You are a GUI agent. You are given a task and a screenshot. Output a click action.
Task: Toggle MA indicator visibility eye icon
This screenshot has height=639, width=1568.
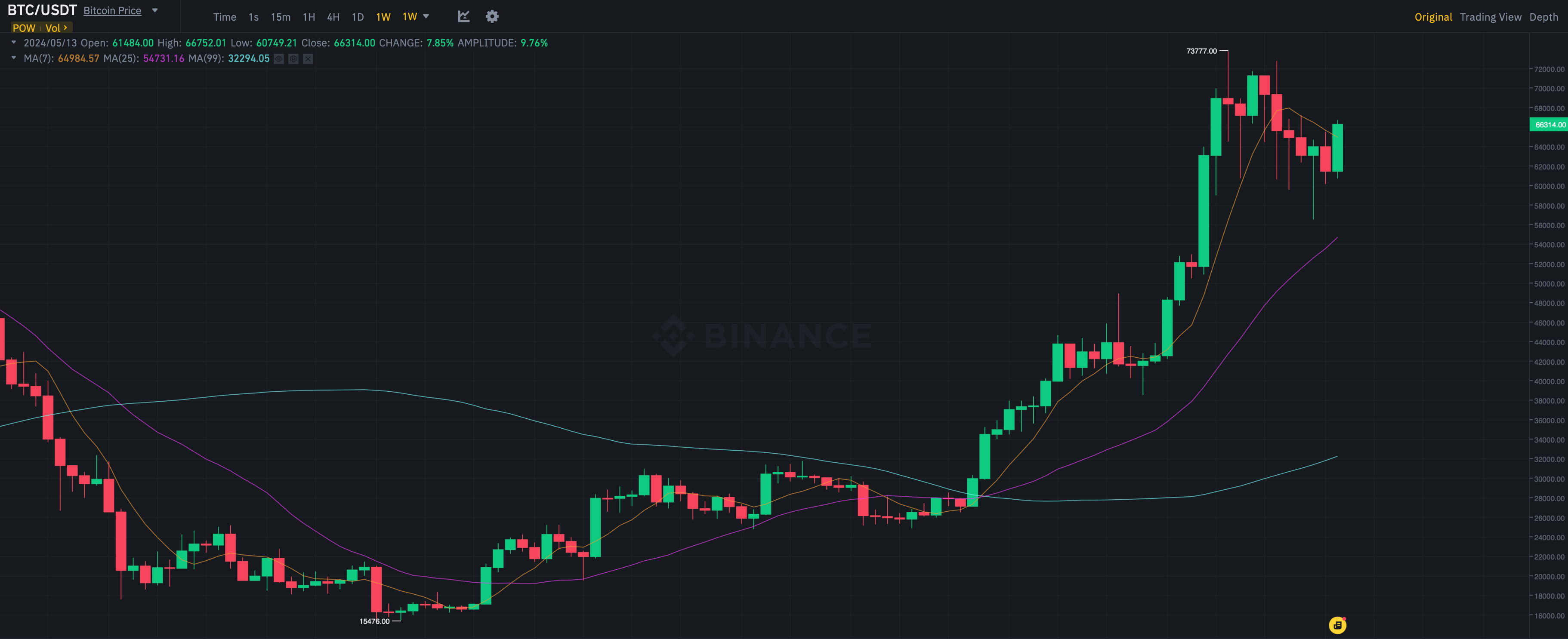coord(279,58)
